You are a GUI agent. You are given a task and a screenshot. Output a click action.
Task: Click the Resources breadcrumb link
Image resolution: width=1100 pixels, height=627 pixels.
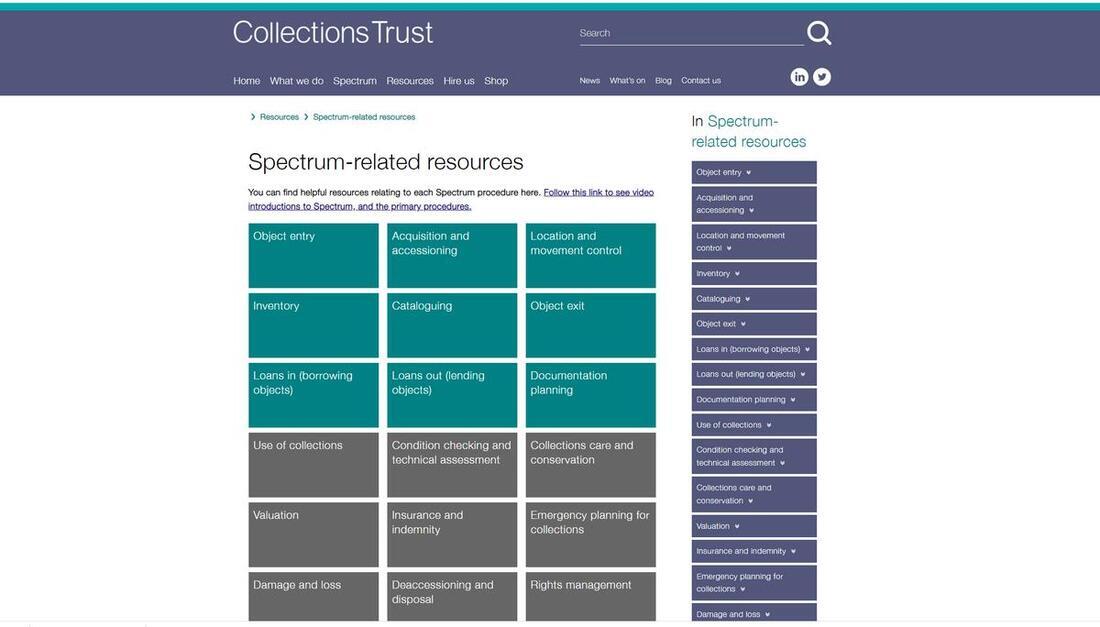tap(279, 117)
